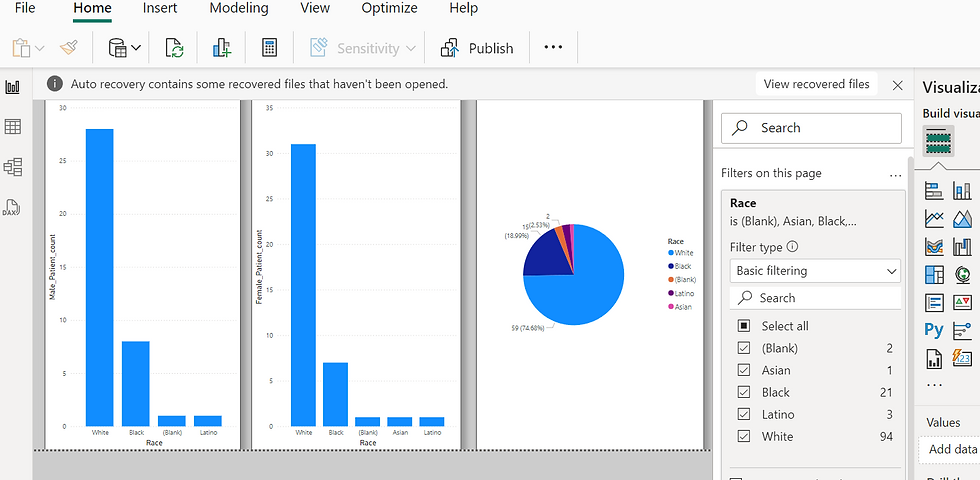
Task: Select the stacked bar chart visual
Action: pyautogui.click(x=934, y=191)
